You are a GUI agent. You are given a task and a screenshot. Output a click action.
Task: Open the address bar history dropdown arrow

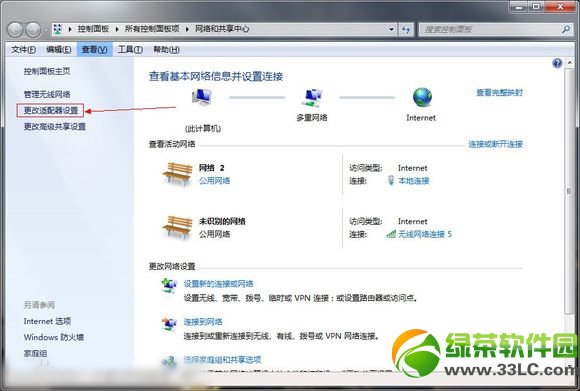(x=391, y=29)
